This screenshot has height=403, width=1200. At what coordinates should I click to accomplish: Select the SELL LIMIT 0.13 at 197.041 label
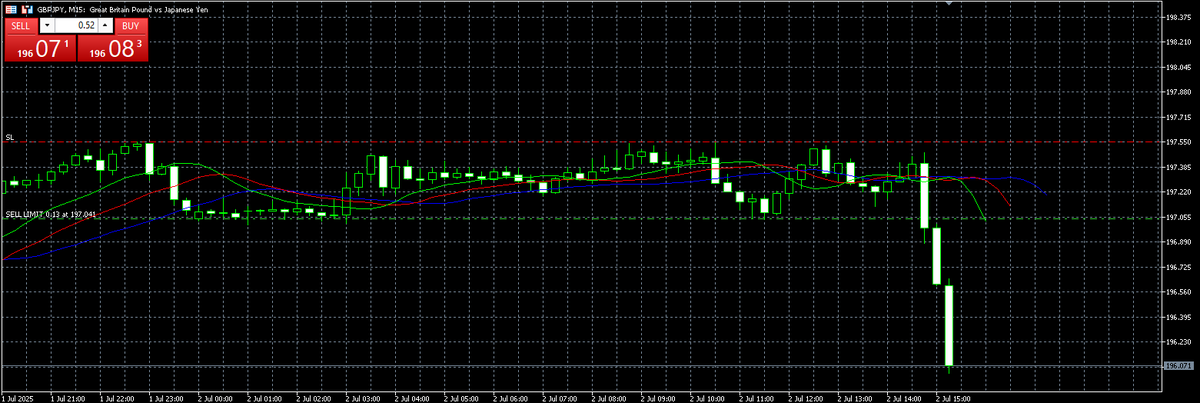pyautogui.click(x=51, y=214)
